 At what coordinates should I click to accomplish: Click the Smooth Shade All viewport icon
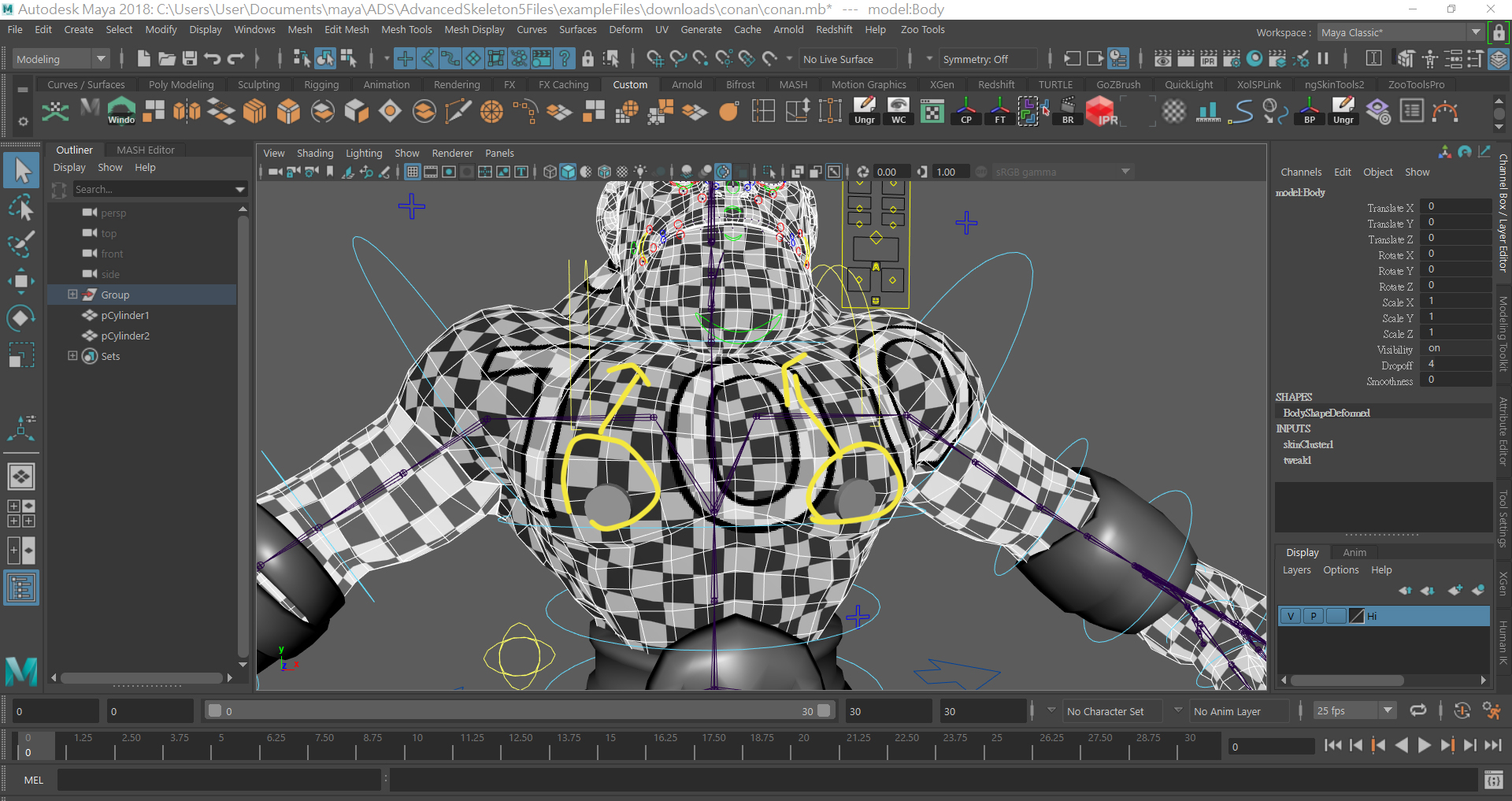point(569,171)
